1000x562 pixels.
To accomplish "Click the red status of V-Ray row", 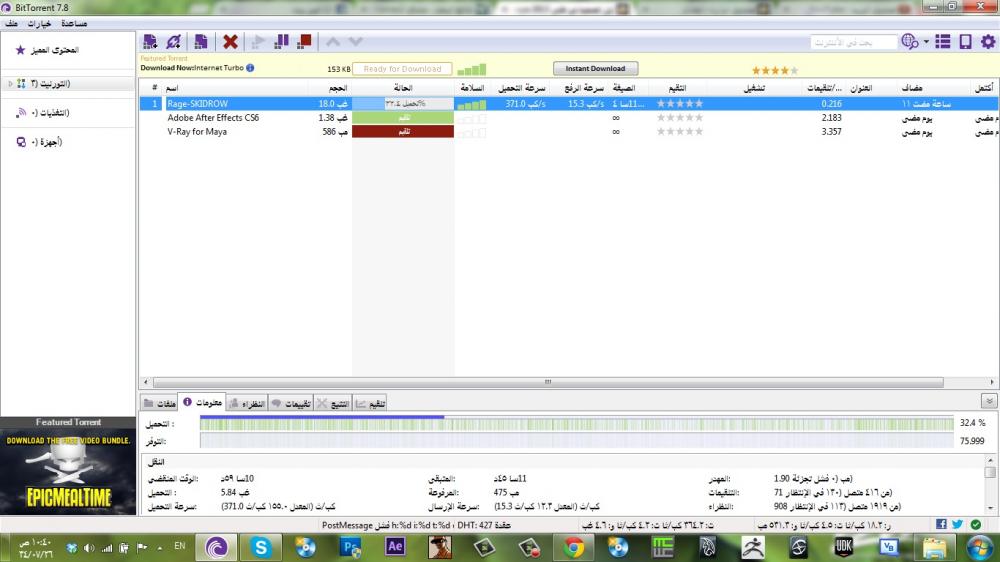I will 403,131.
